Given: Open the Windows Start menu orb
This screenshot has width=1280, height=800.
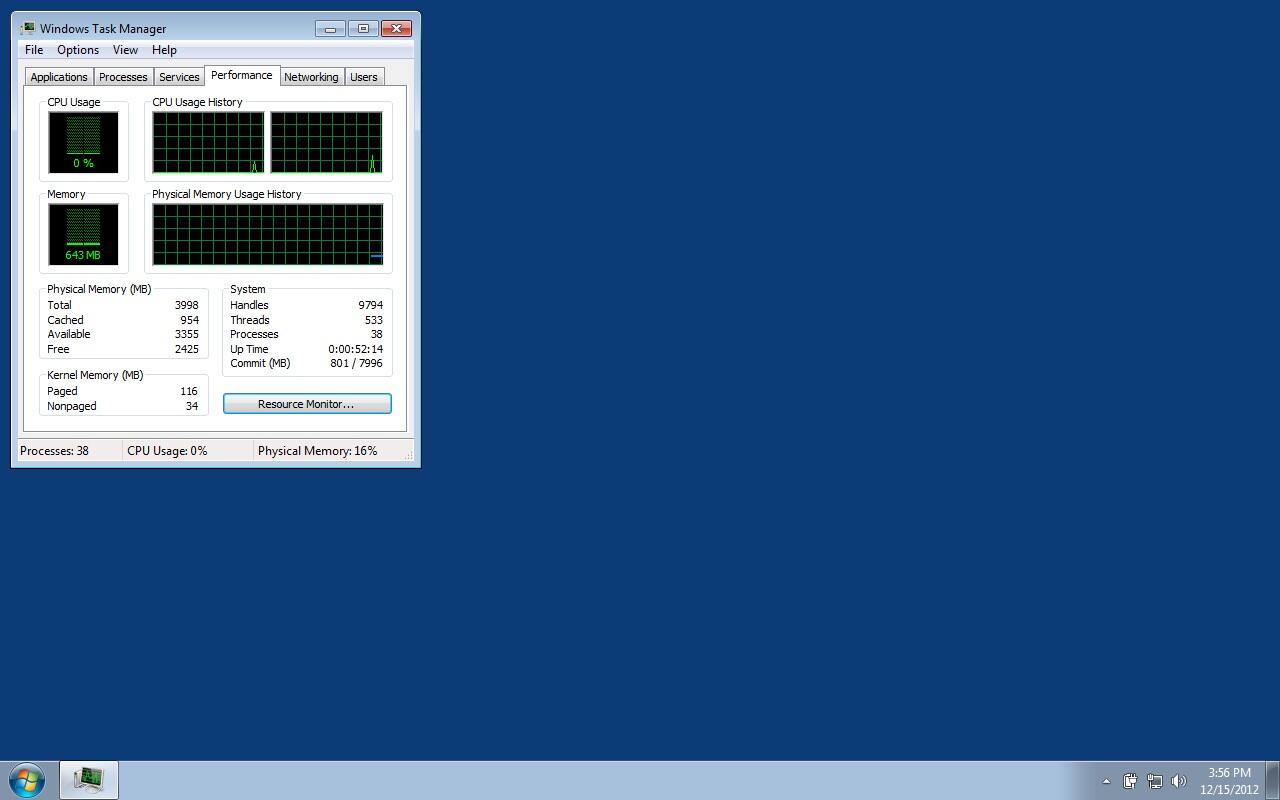Looking at the screenshot, I should tap(27, 779).
